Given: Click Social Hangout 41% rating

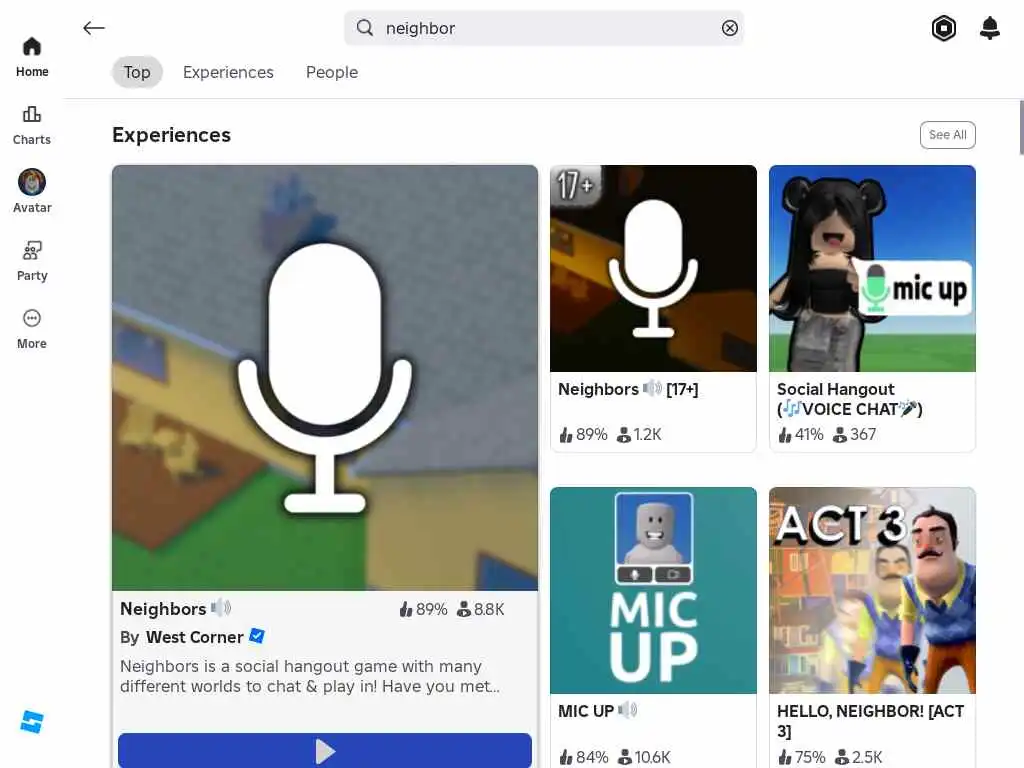Looking at the screenshot, I should pyautogui.click(x=801, y=434).
